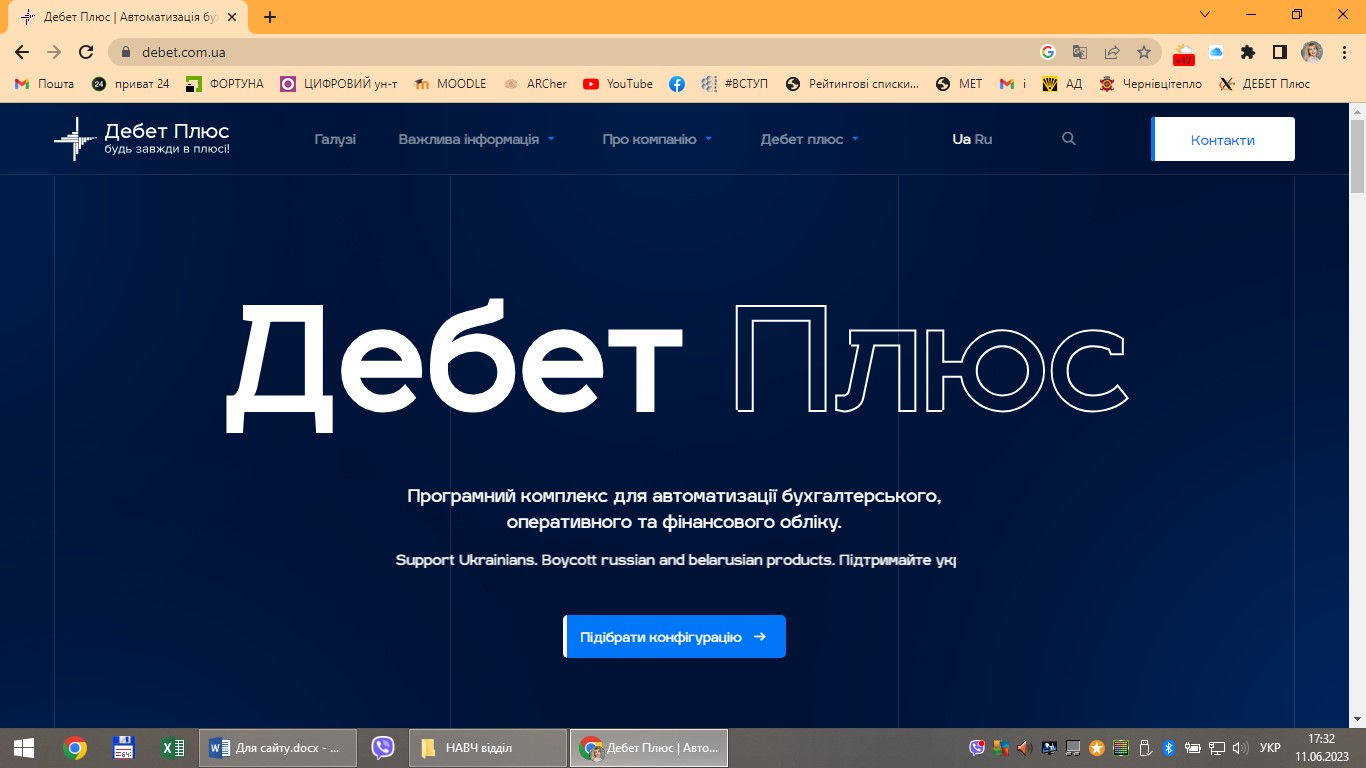Switch the УКР keyboard language

(1270, 748)
